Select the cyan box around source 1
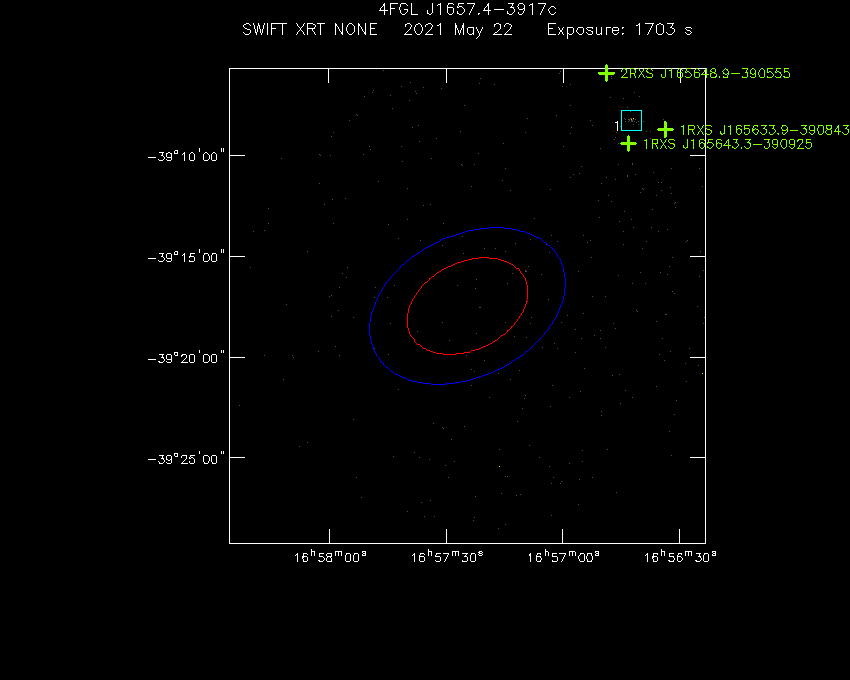 pyautogui.click(x=632, y=120)
